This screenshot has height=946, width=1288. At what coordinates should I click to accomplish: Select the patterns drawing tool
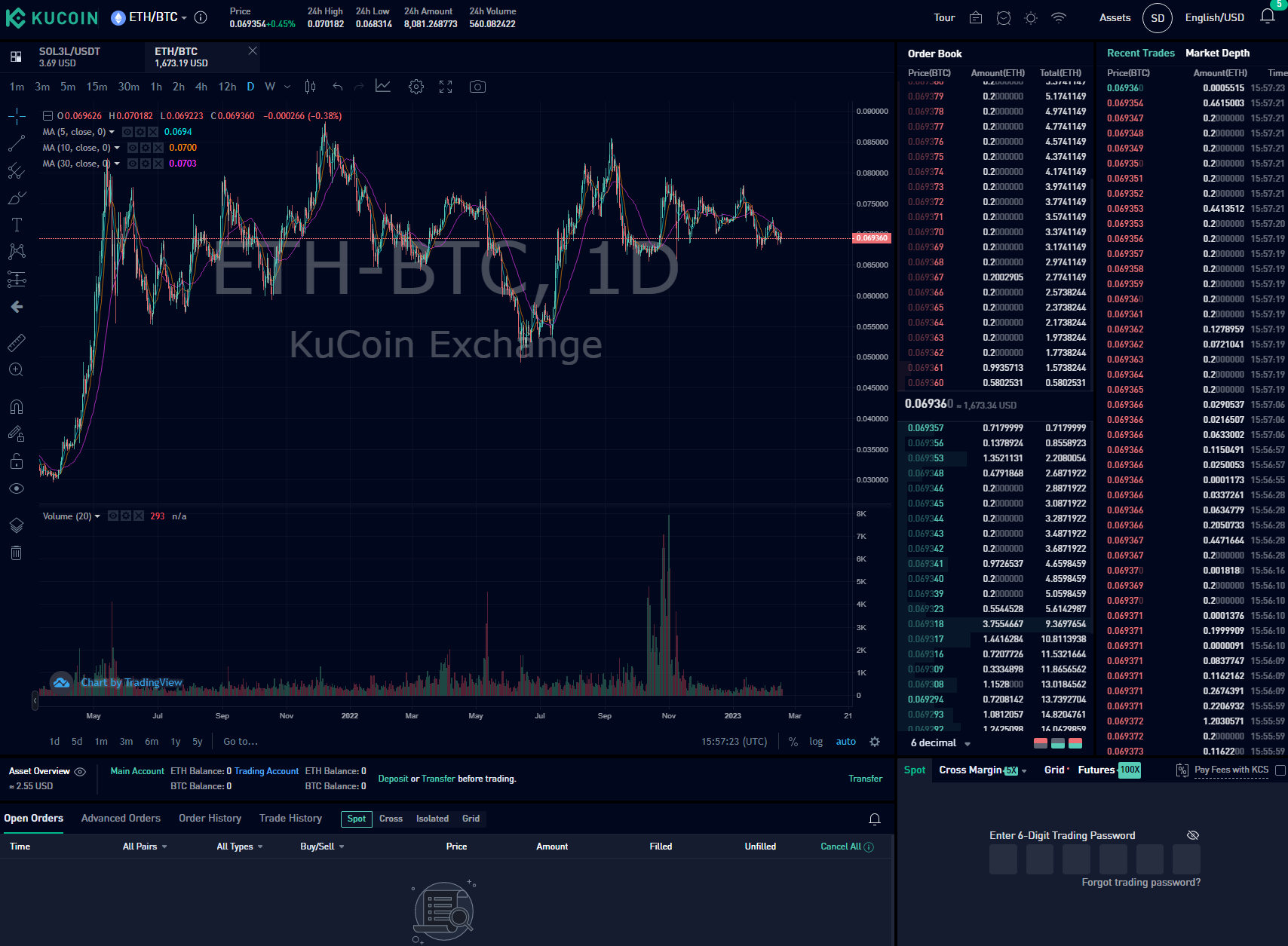17,252
